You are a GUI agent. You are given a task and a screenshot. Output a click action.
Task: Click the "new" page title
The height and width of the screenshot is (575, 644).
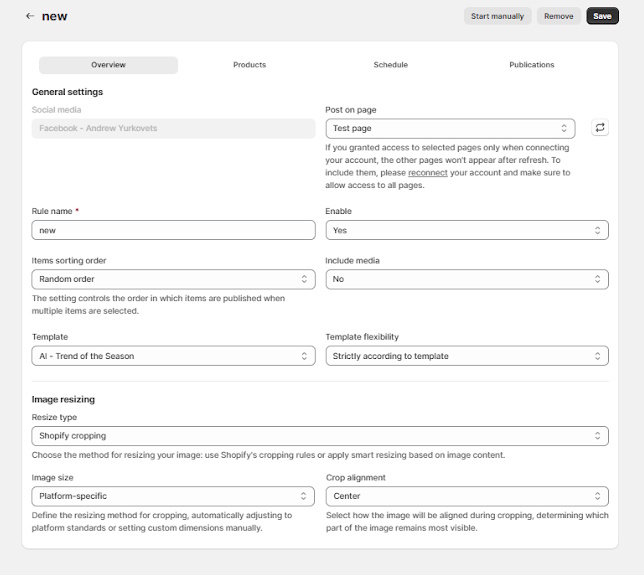click(54, 16)
